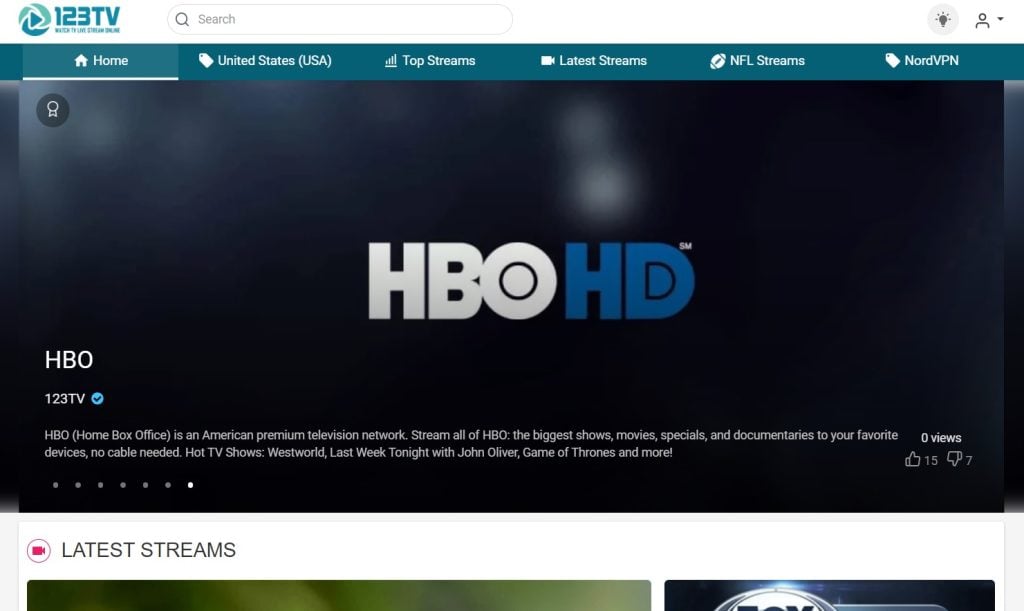The width and height of the screenshot is (1024, 611).
Task: Click the pink camera Latest Streams icon
Action: tap(39, 551)
